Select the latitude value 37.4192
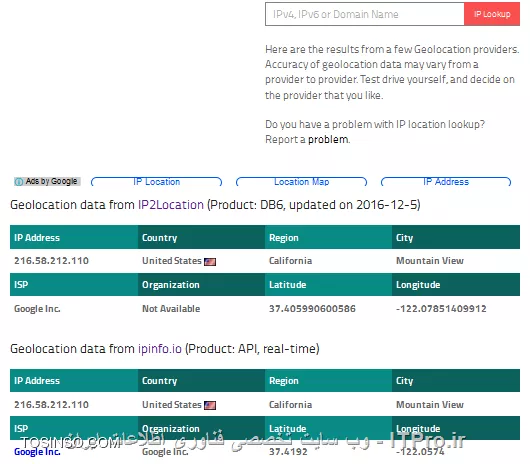The image size is (530, 464). pos(288,452)
